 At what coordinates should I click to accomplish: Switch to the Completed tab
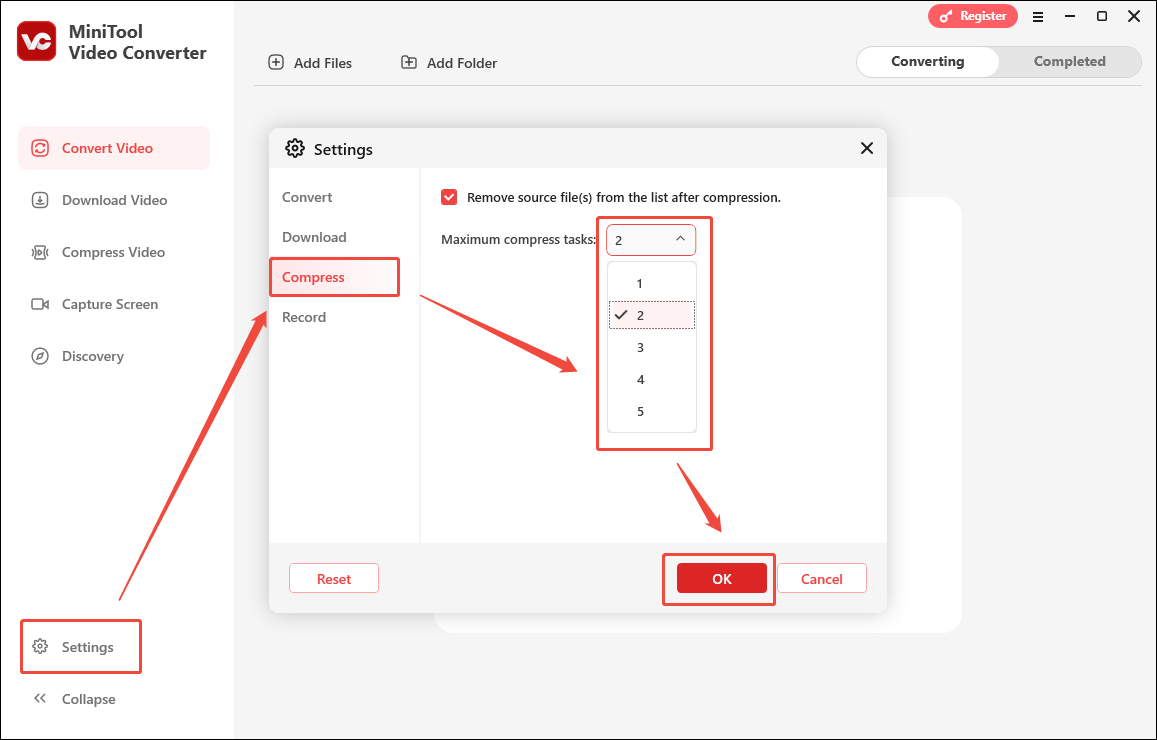[1069, 61]
